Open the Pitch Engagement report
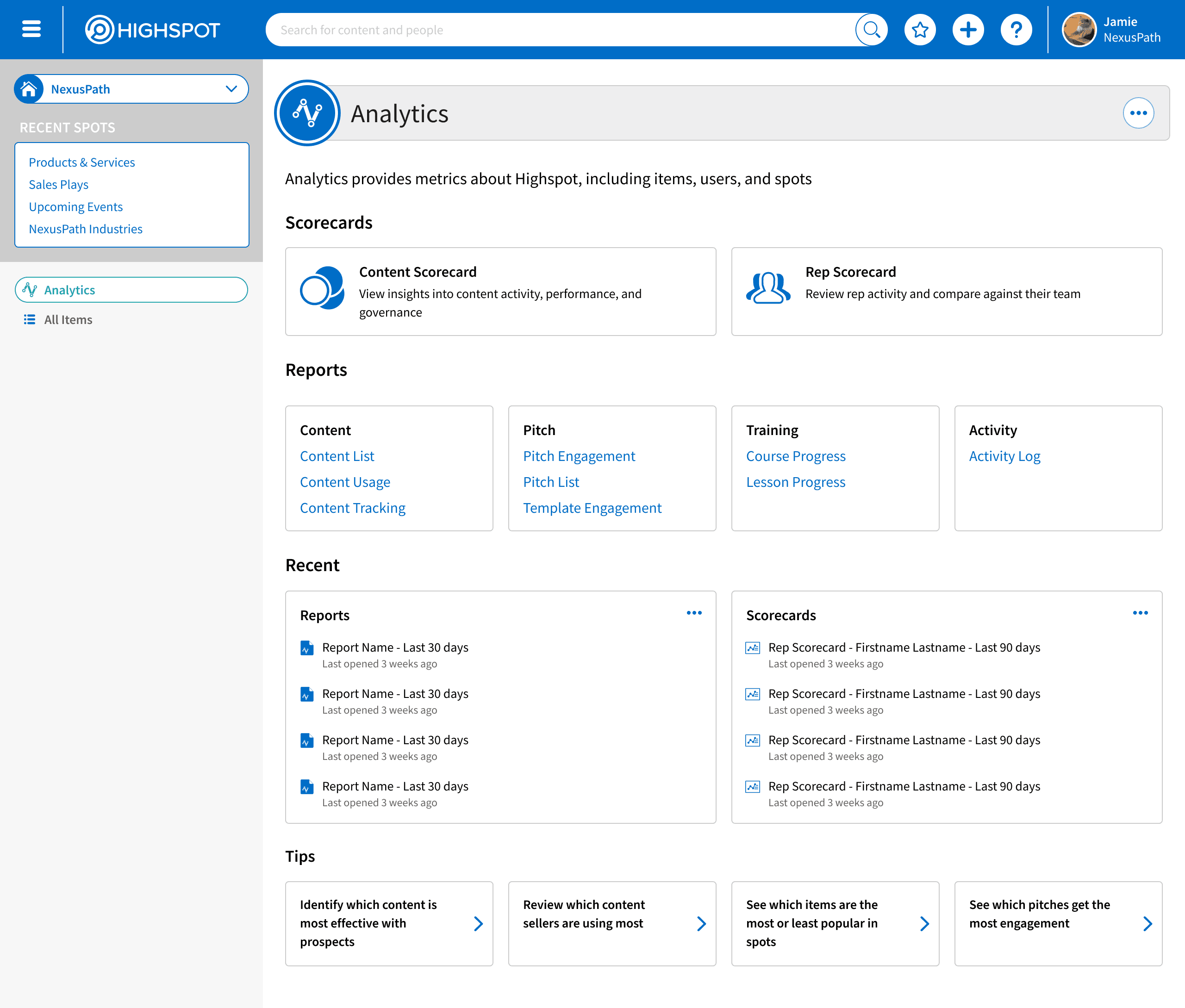 [579, 456]
